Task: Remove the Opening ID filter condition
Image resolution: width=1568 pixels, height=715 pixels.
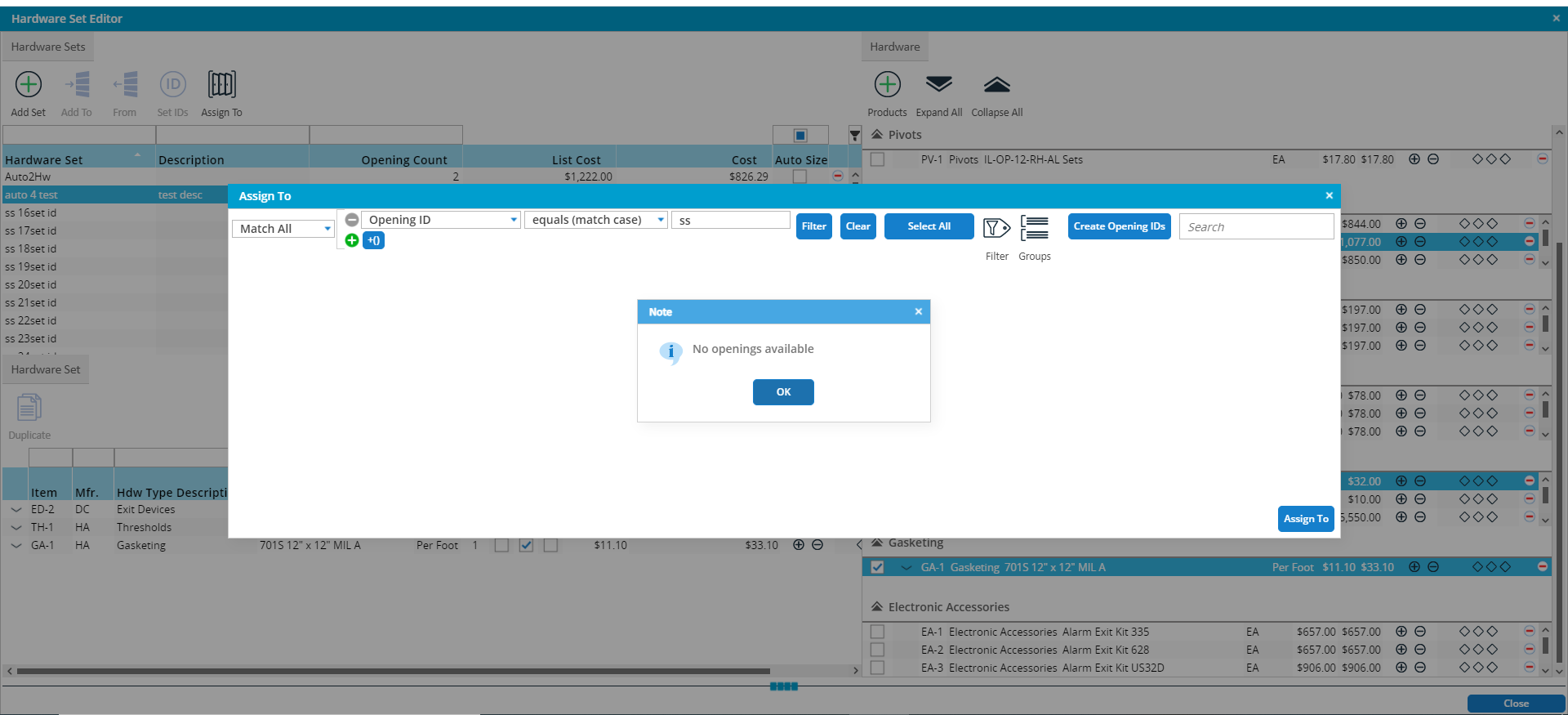Action: click(x=352, y=220)
